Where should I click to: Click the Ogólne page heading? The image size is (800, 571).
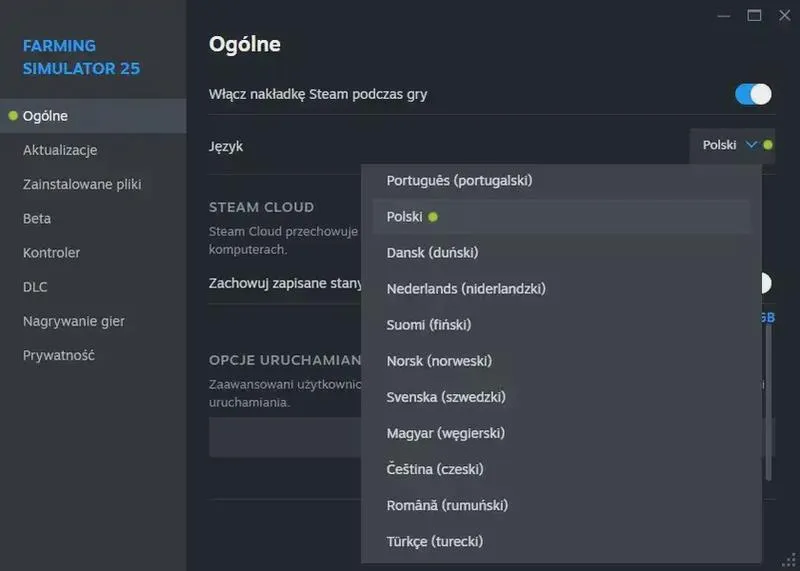[245, 44]
